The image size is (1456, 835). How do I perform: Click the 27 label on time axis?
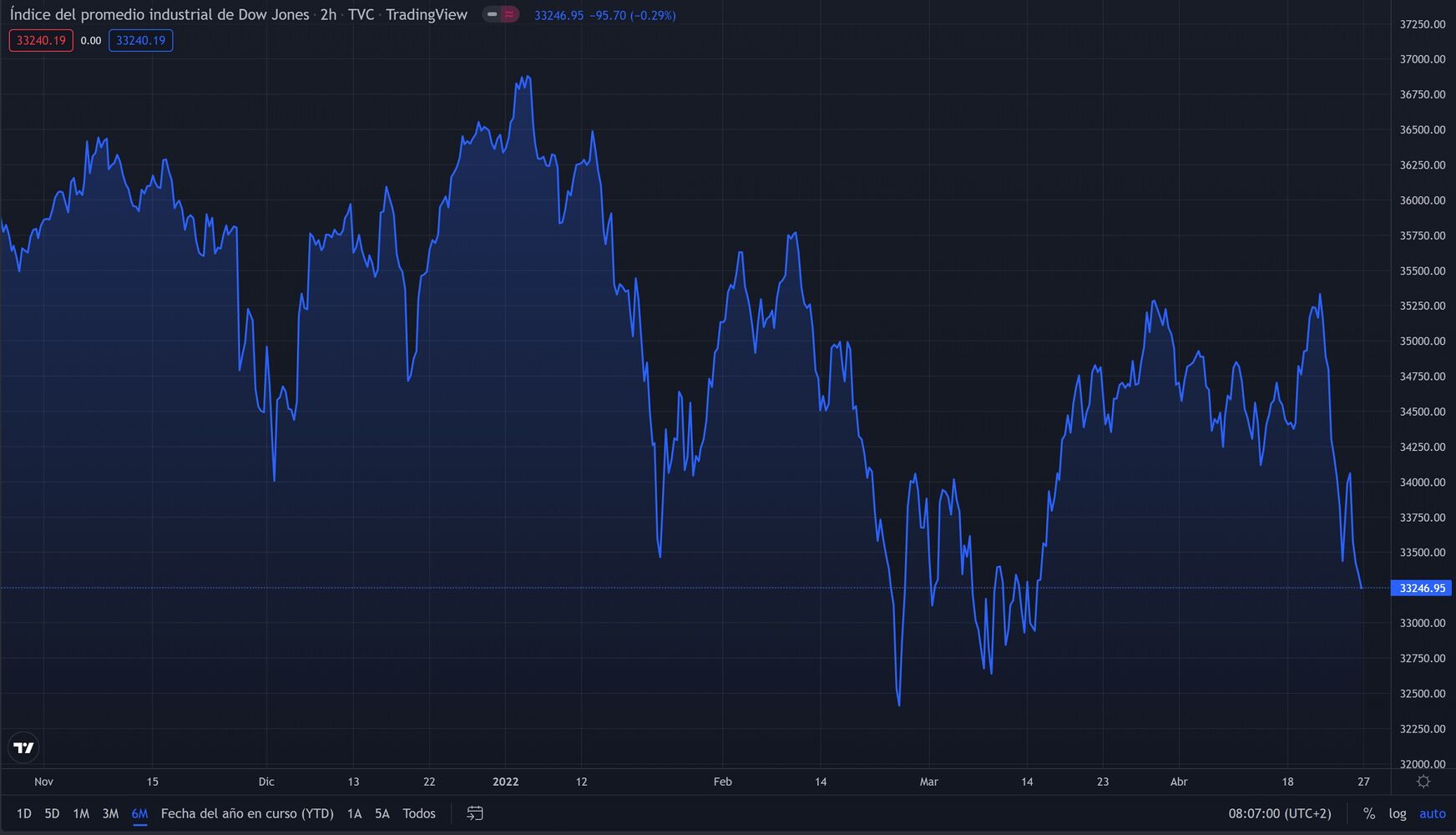(1363, 782)
